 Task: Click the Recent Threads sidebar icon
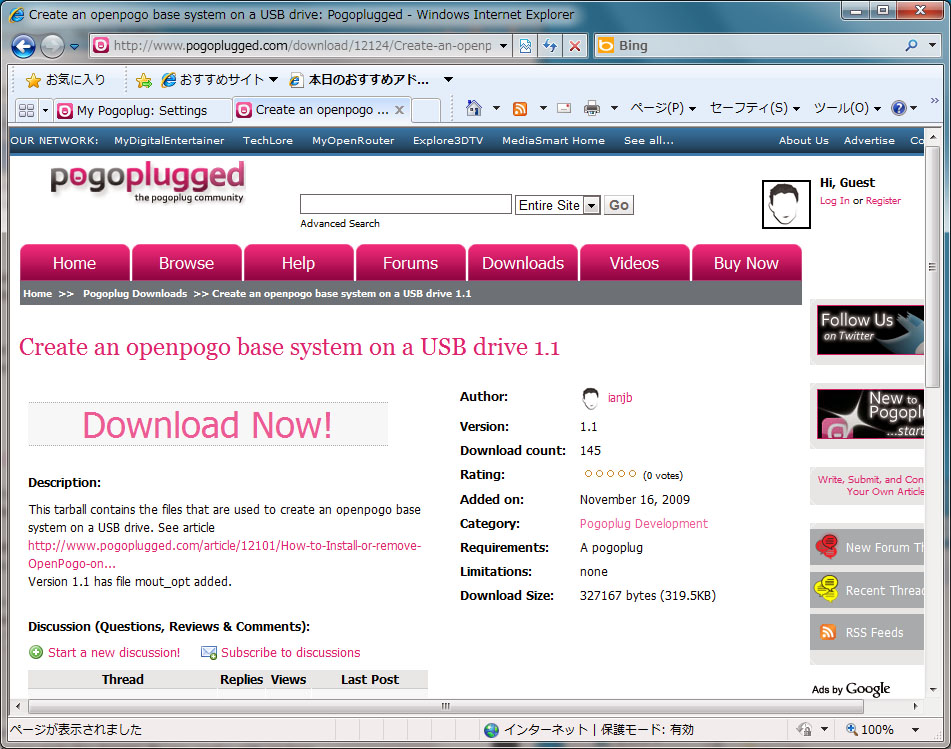pyautogui.click(x=827, y=589)
